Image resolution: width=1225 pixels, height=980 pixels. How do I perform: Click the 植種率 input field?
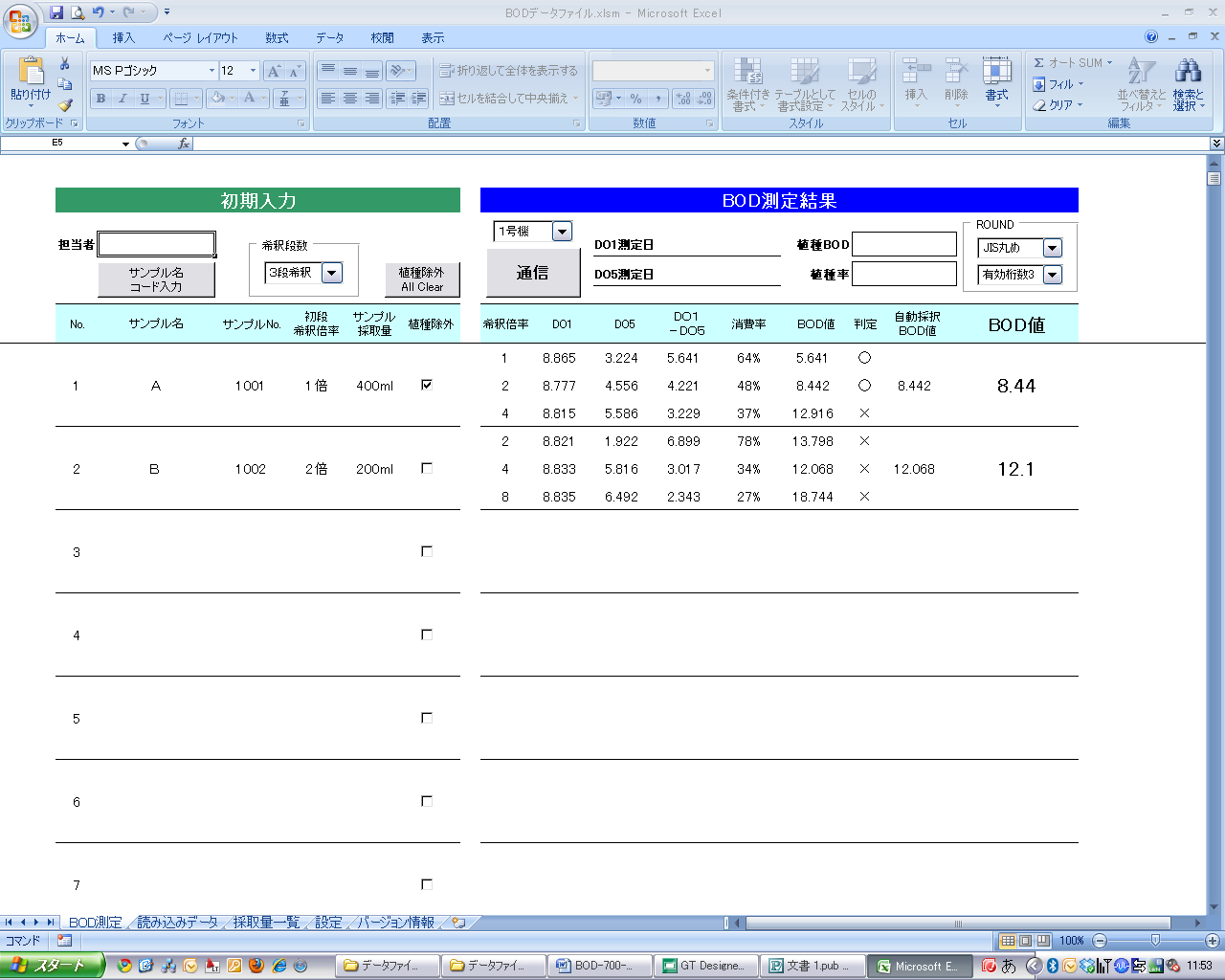tap(904, 274)
